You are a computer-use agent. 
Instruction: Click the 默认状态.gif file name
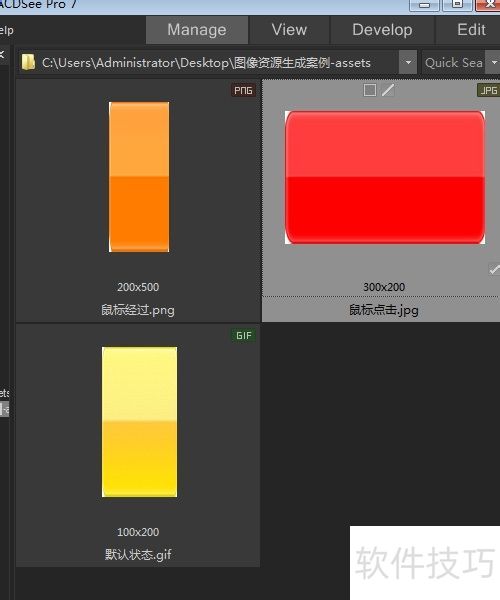pos(138,554)
